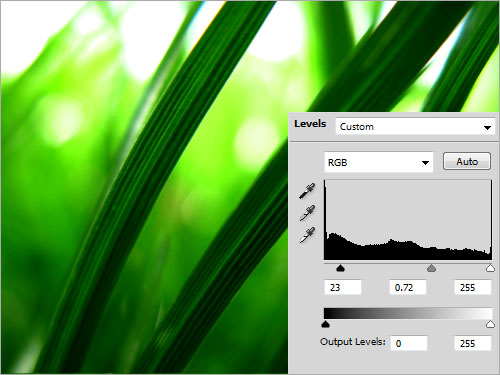This screenshot has height=375, width=500.
Task: Click the white output level slider
Action: pyautogui.click(x=490, y=324)
